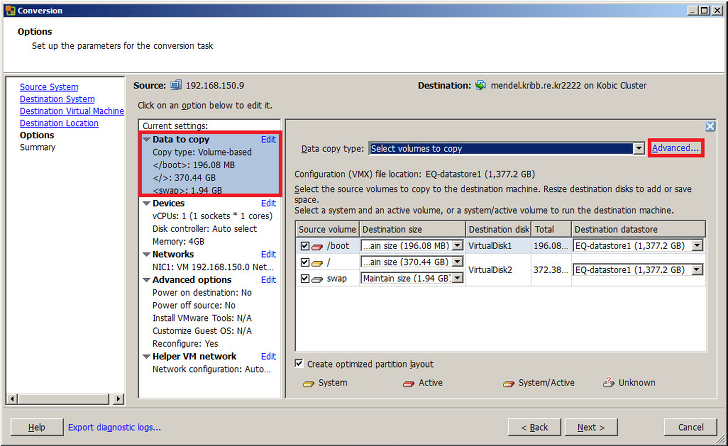
Task: Collapse the Advanced options section
Action: click(147, 280)
